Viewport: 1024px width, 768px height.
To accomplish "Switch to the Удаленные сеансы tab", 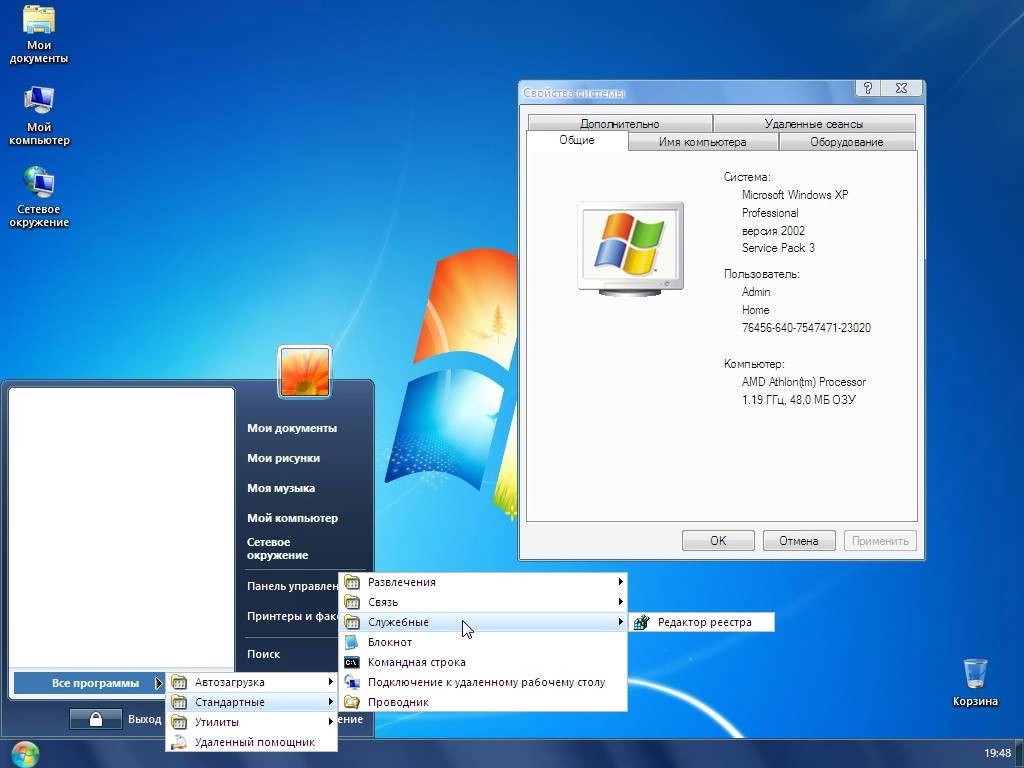I will [x=814, y=123].
